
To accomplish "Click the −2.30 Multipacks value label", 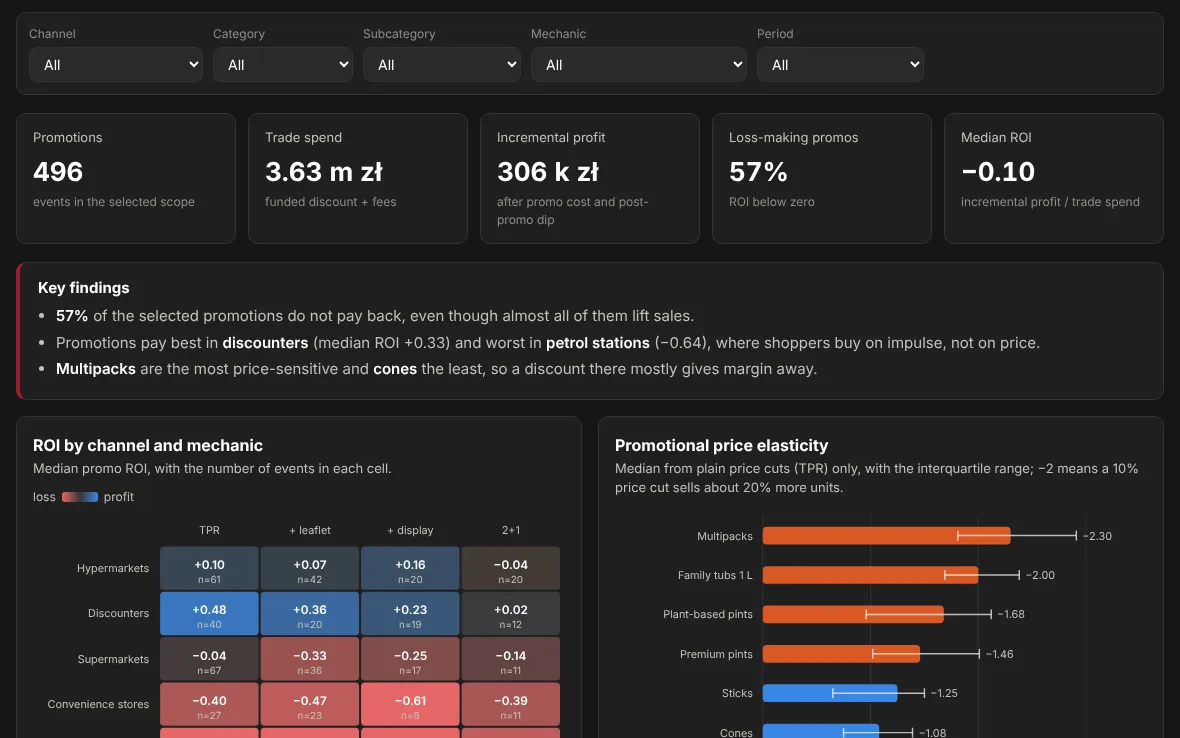I will click(x=1097, y=536).
